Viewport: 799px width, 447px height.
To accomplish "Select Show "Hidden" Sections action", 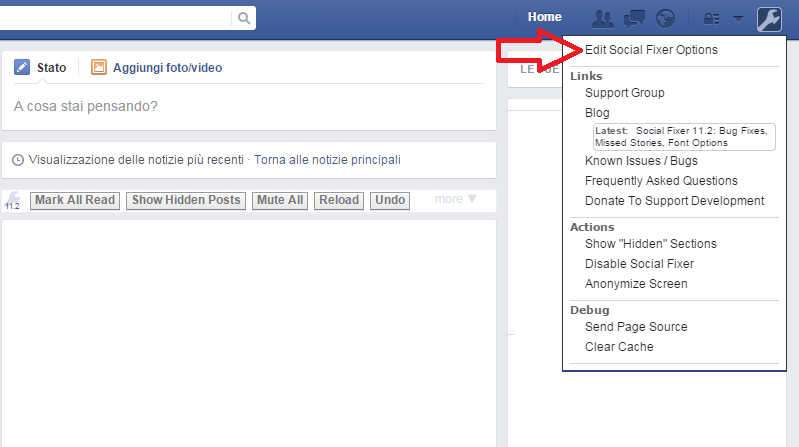I will tap(651, 244).
